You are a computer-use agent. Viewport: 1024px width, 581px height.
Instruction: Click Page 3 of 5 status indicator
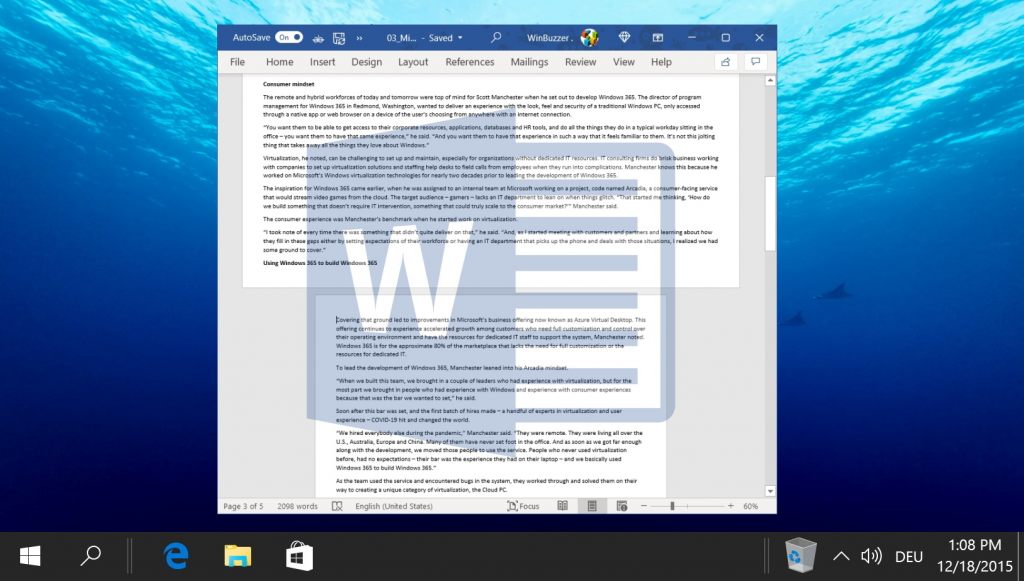(x=244, y=506)
